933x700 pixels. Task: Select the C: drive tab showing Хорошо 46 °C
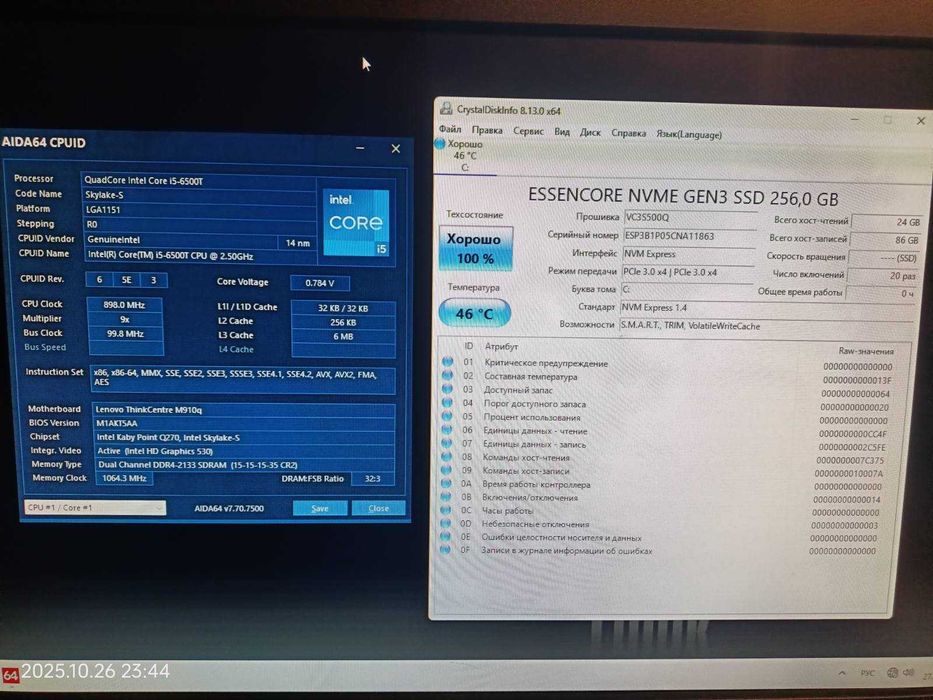coord(465,156)
